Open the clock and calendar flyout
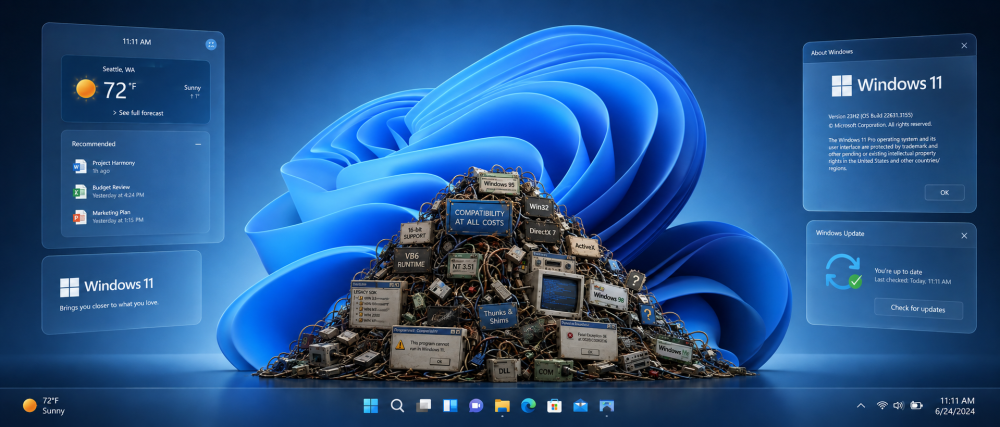The image size is (1000, 427). tap(954, 406)
